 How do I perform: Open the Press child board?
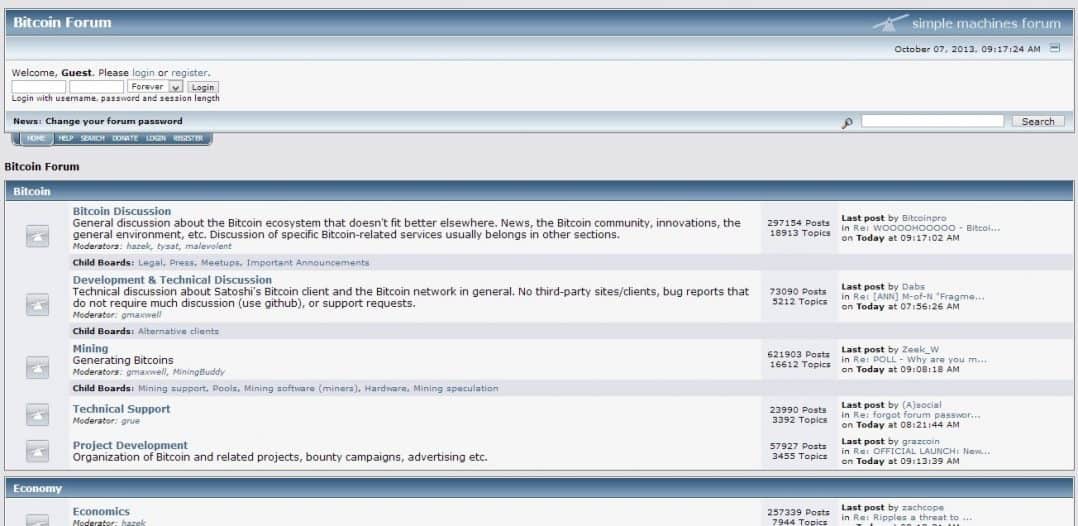pos(181,263)
